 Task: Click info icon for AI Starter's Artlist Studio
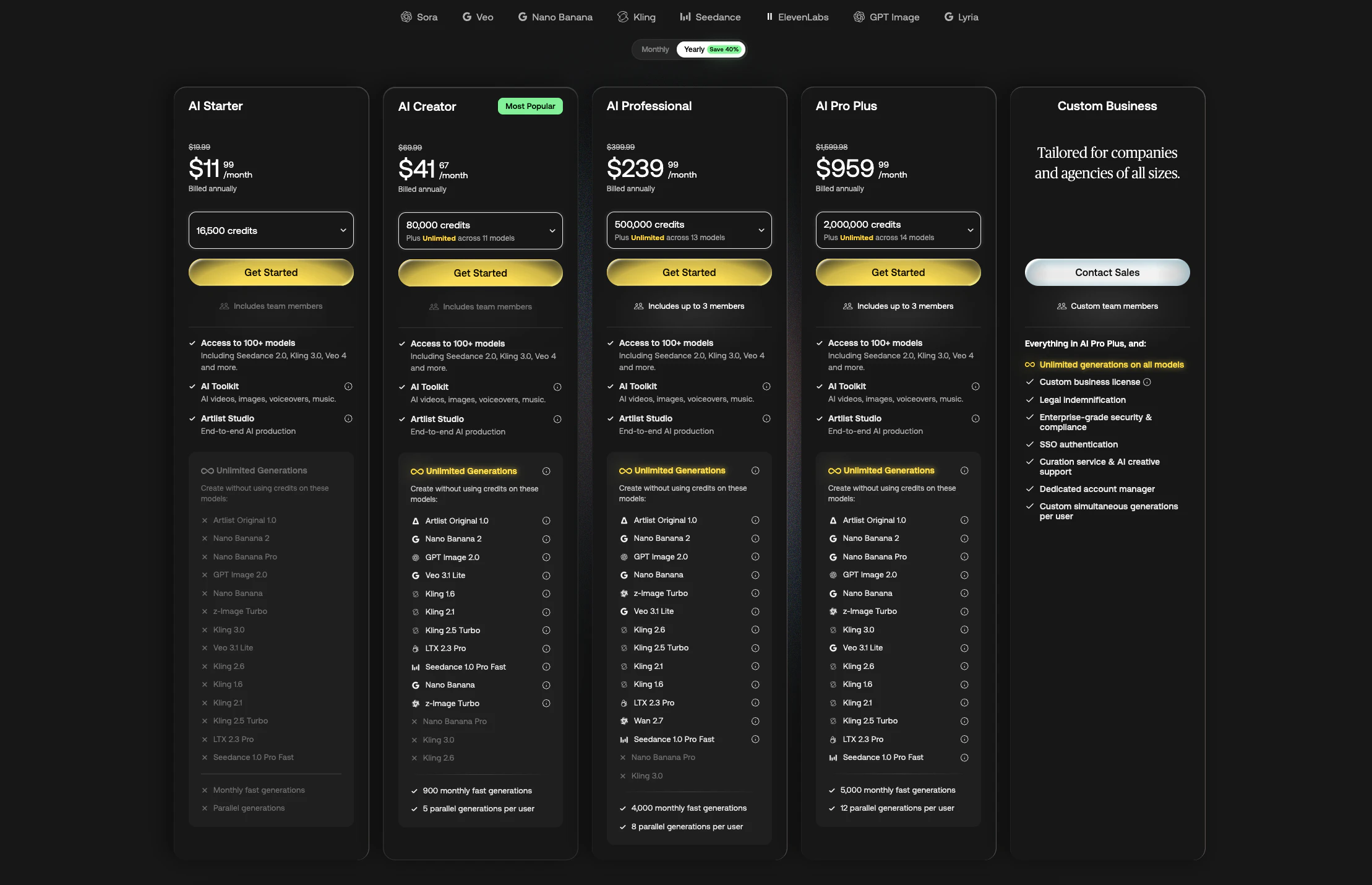pyautogui.click(x=348, y=418)
